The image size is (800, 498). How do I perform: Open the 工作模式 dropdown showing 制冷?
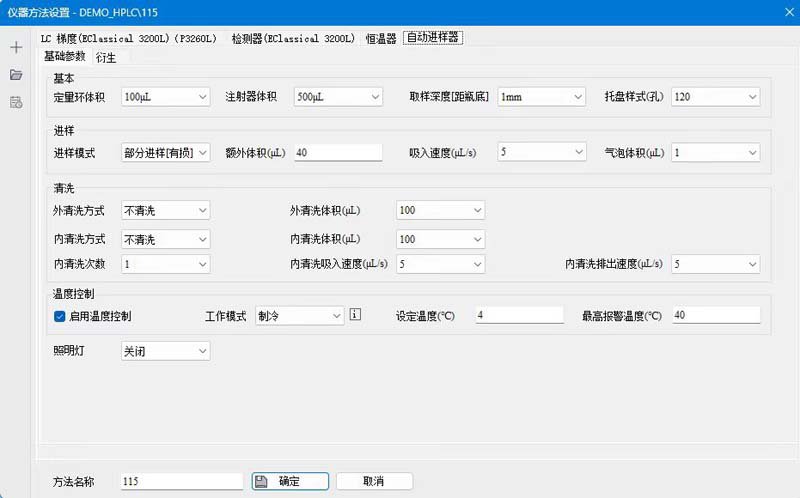pyautogui.click(x=299, y=316)
